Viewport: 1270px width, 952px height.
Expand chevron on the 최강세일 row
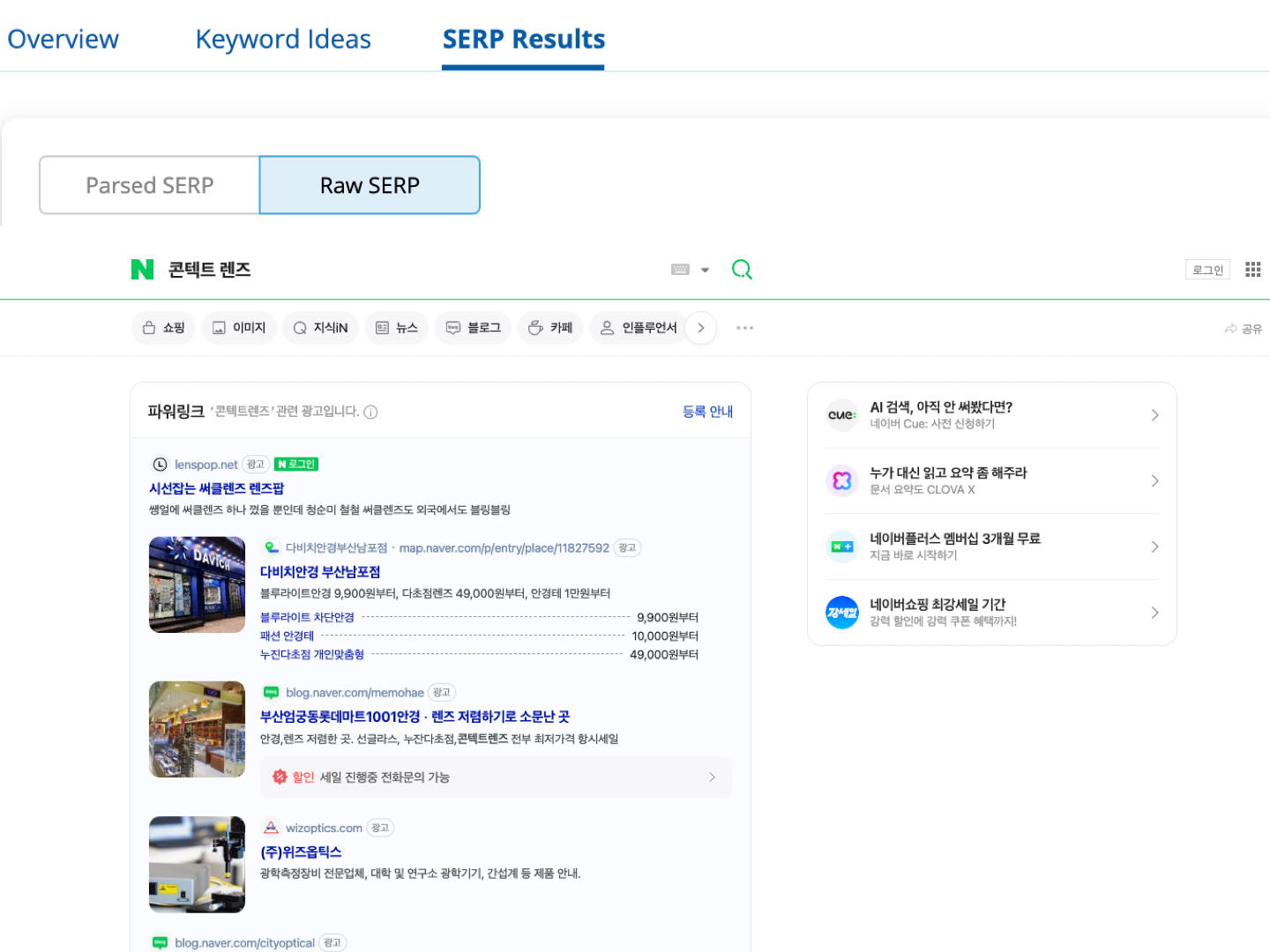click(1154, 613)
